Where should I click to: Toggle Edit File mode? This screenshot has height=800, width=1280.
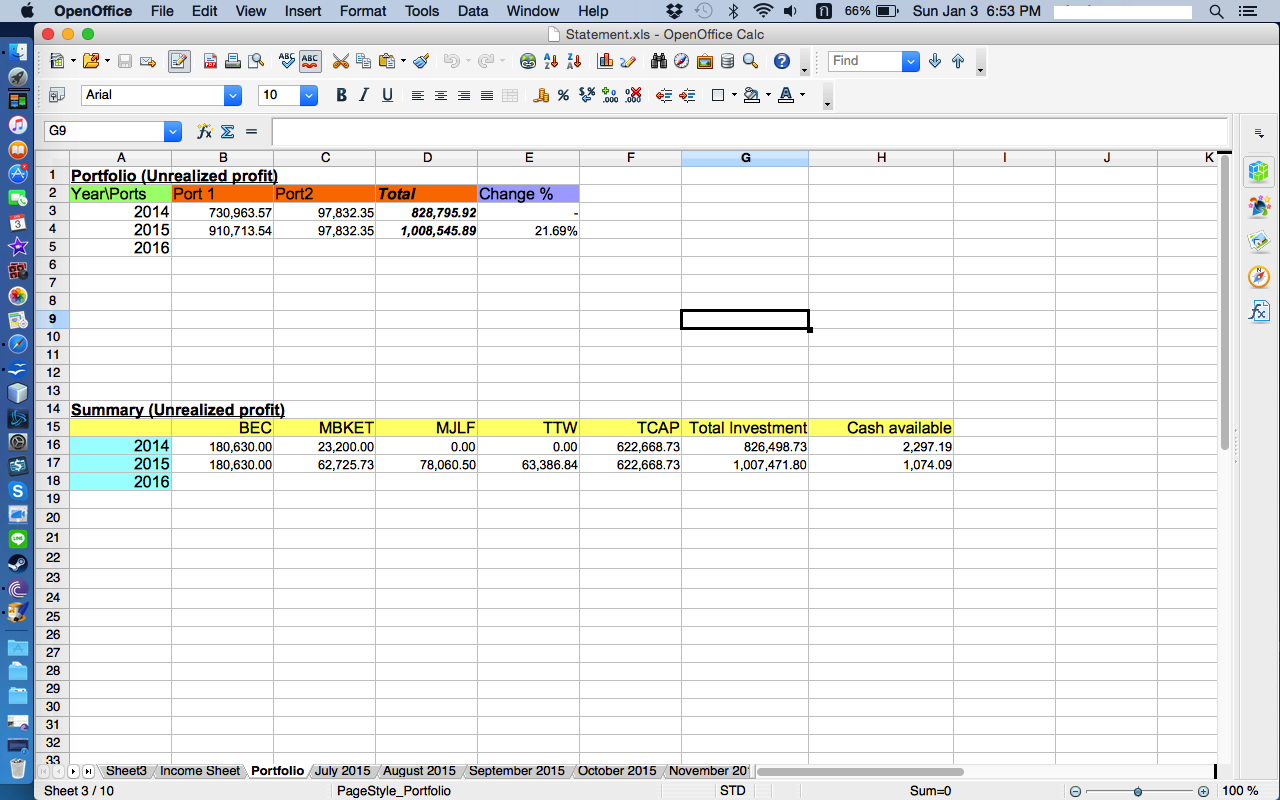click(179, 61)
